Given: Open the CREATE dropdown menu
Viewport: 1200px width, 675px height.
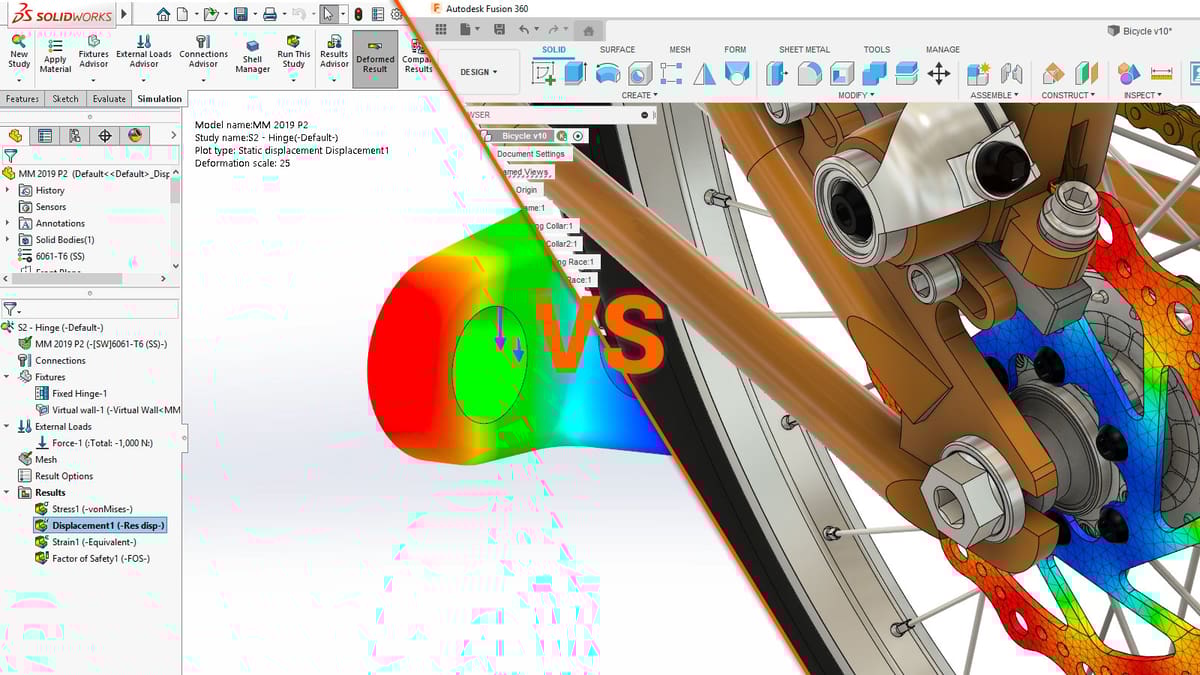Looking at the screenshot, I should 639,95.
